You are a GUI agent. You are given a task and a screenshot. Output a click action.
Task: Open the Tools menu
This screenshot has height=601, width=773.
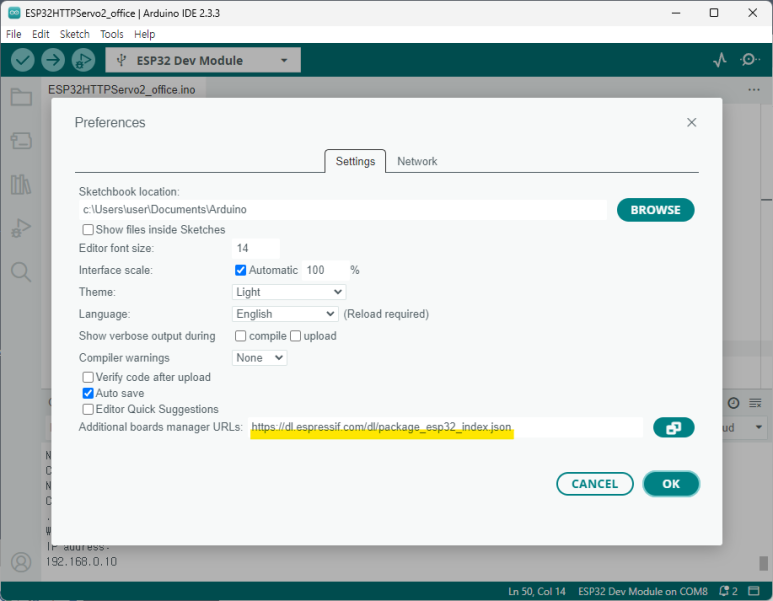112,34
